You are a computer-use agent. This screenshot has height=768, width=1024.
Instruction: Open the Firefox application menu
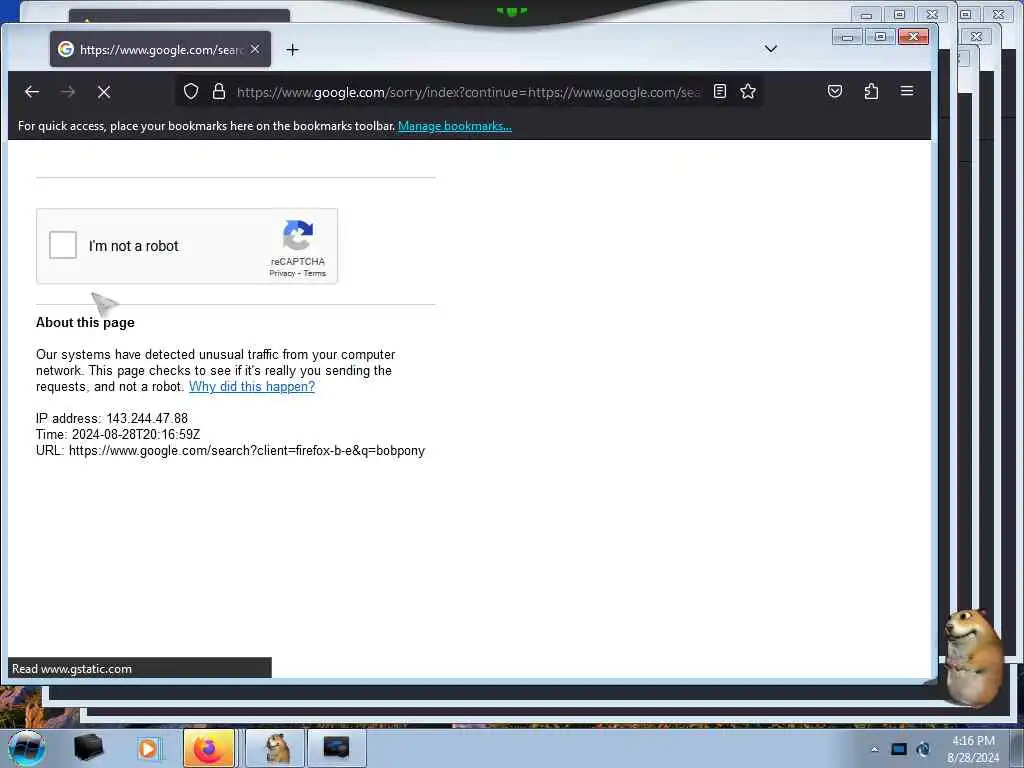[x=907, y=91]
